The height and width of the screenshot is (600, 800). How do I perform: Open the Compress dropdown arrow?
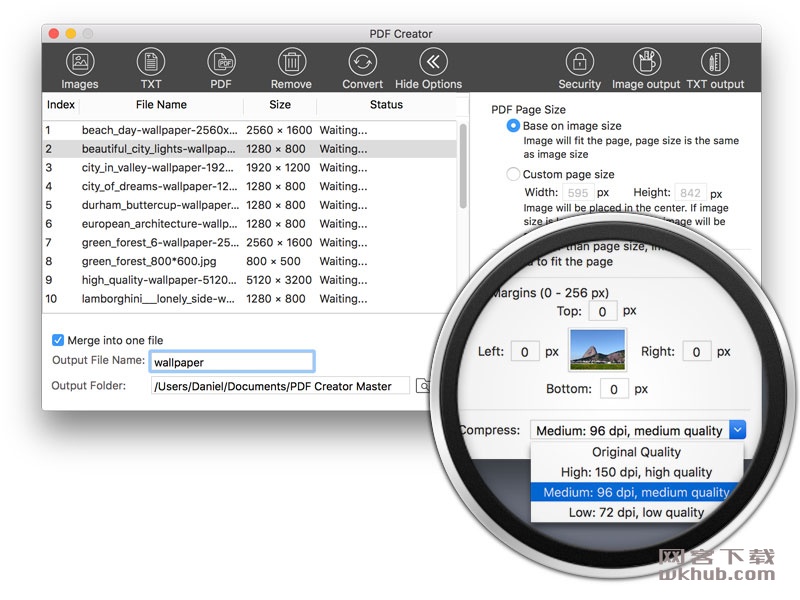[x=738, y=430]
